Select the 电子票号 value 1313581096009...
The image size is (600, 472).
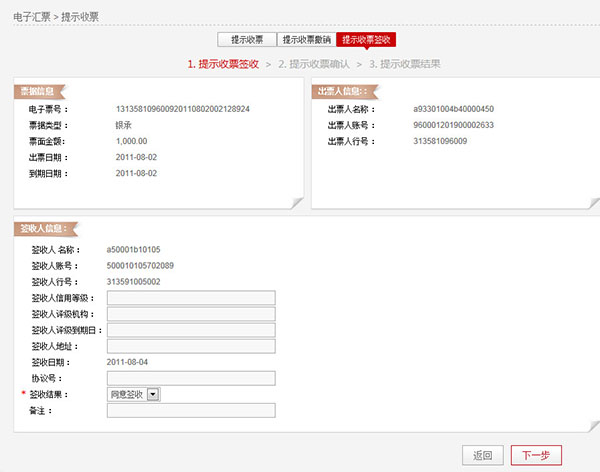coord(183,109)
